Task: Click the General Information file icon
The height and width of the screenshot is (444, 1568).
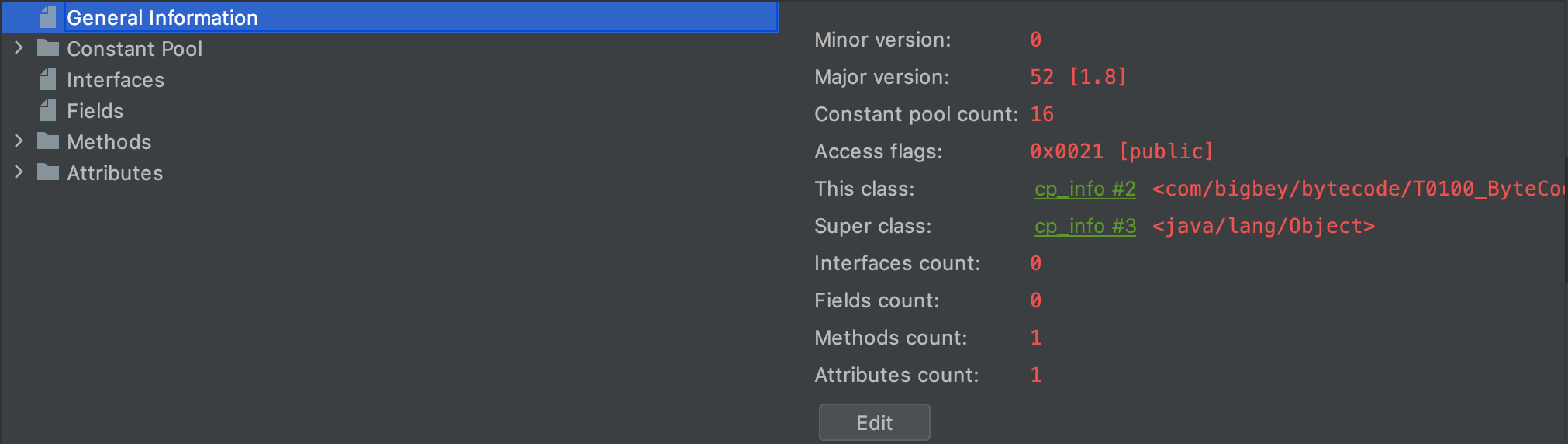Action: 48,17
